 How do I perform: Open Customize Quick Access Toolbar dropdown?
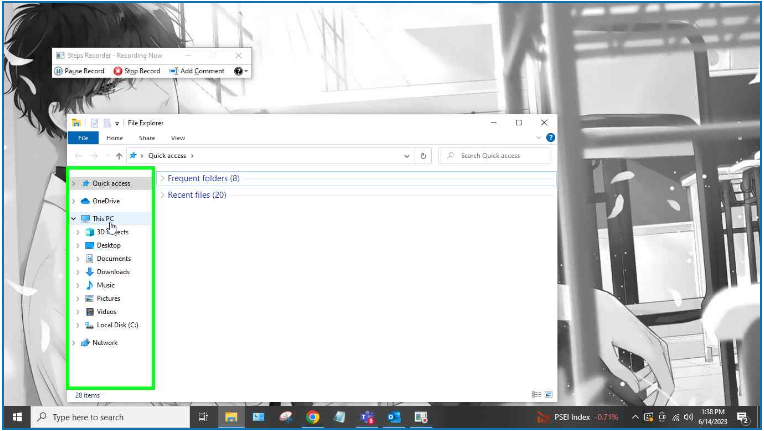click(117, 124)
